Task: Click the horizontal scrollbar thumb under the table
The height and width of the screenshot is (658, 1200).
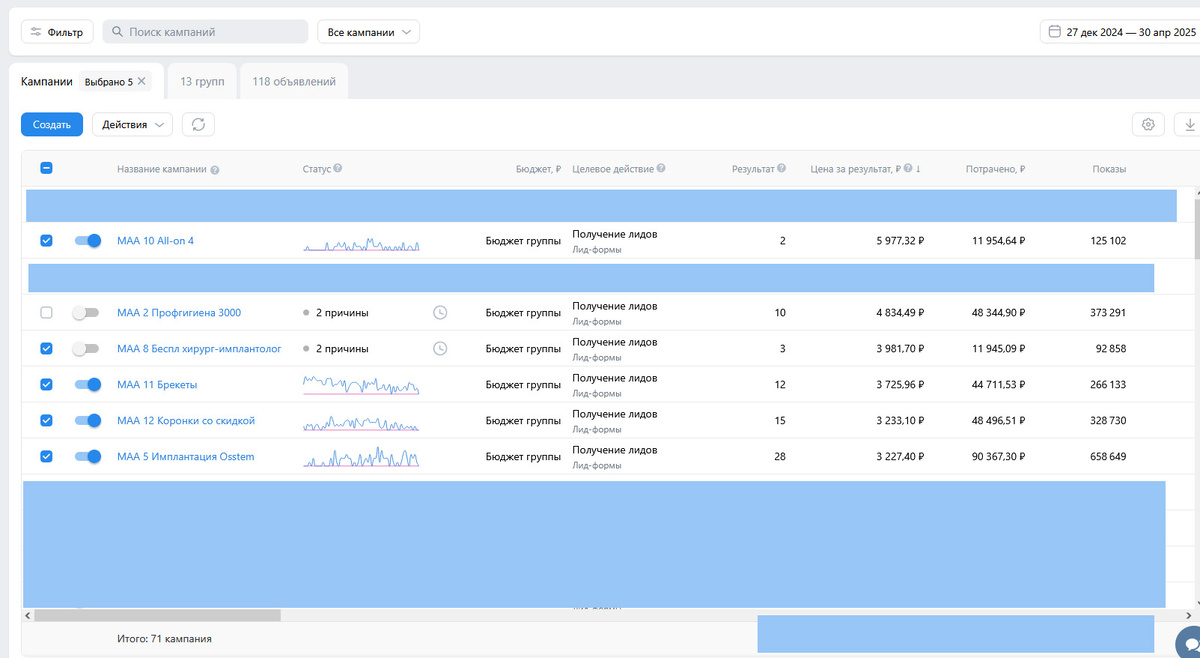Action: click(x=157, y=615)
